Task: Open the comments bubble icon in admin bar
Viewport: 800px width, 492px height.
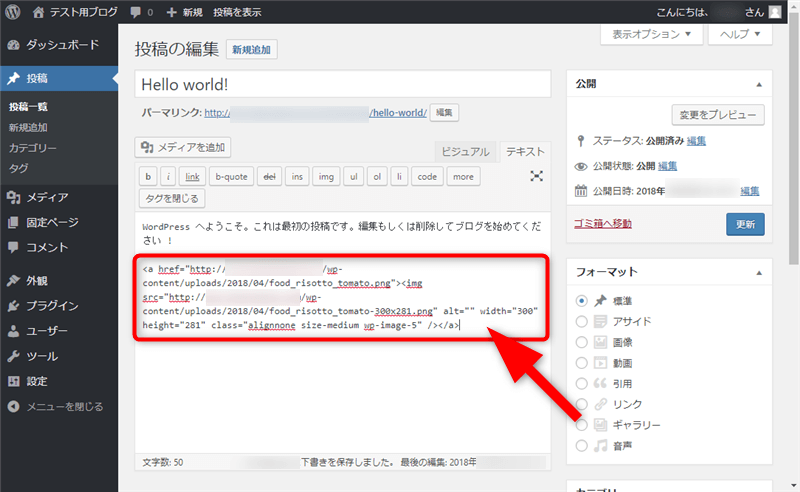Action: (x=136, y=12)
